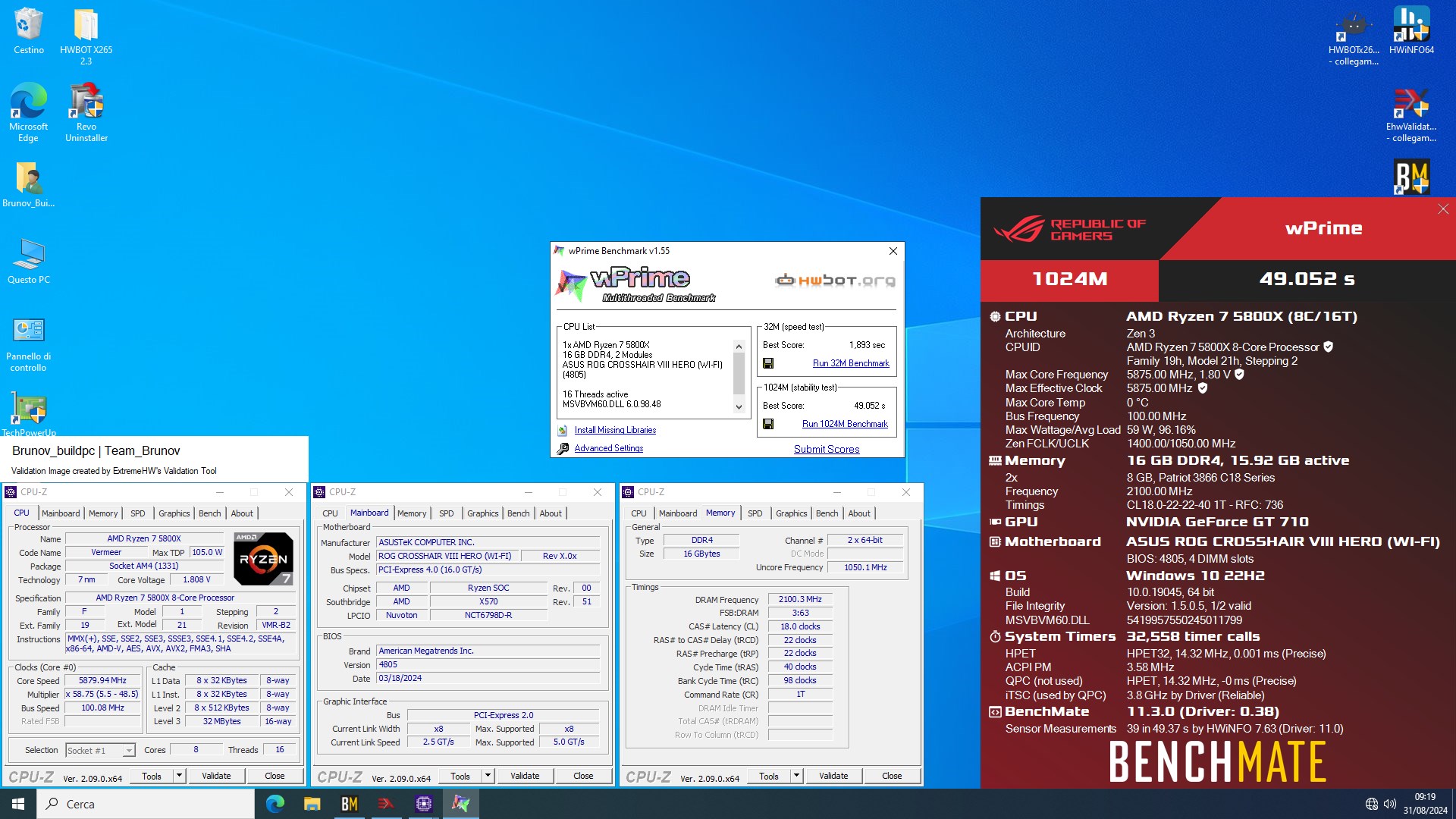Viewport: 1456px width, 819px height.
Task: Open the Advanced Settings link
Action: [x=608, y=448]
